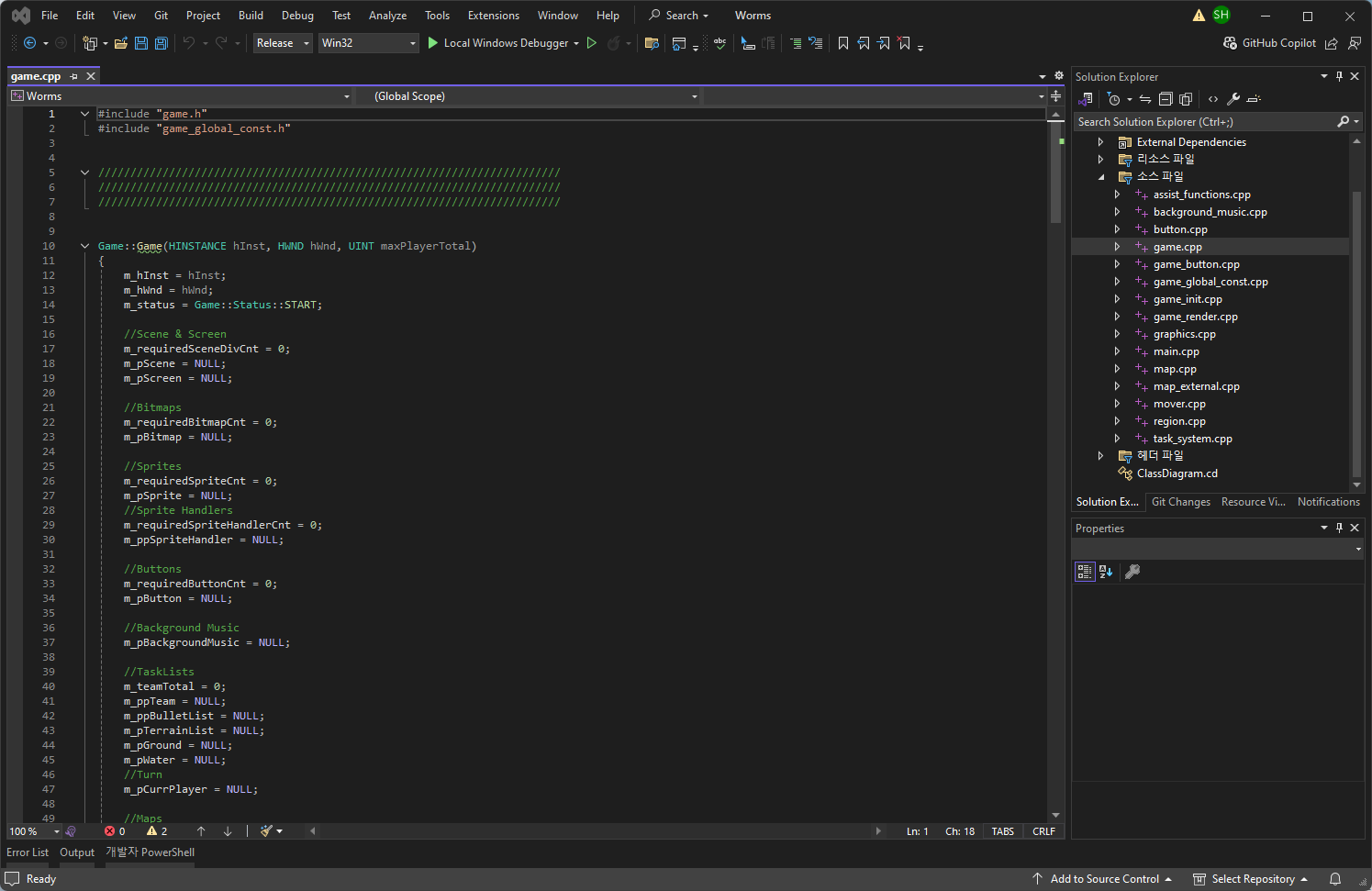Open the Win32 platform dropdown
Image resolution: width=1372 pixels, height=891 pixels.
click(x=368, y=43)
